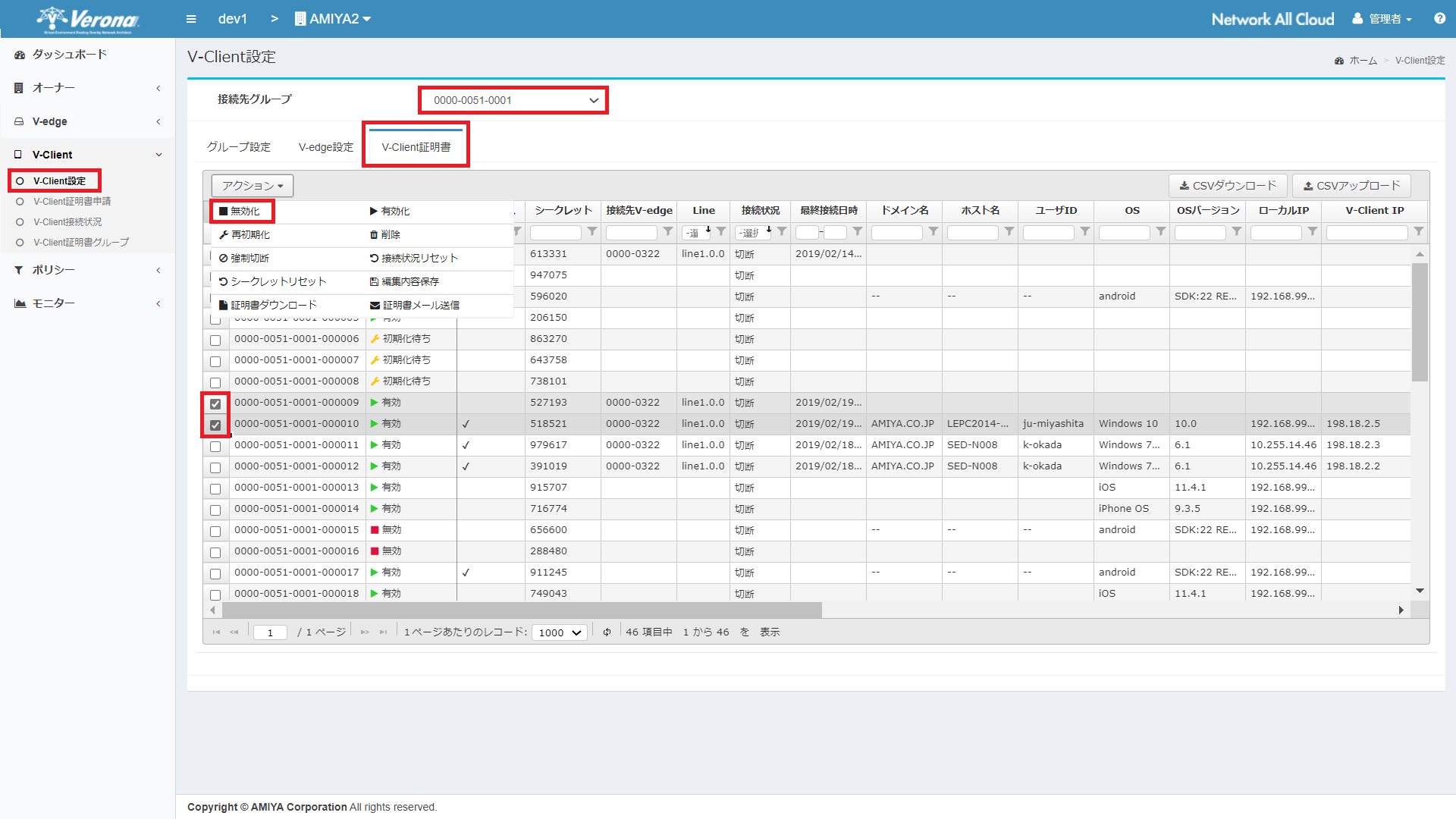Click the refresh icon in pagination bar
The image size is (1456, 819).
tap(607, 632)
